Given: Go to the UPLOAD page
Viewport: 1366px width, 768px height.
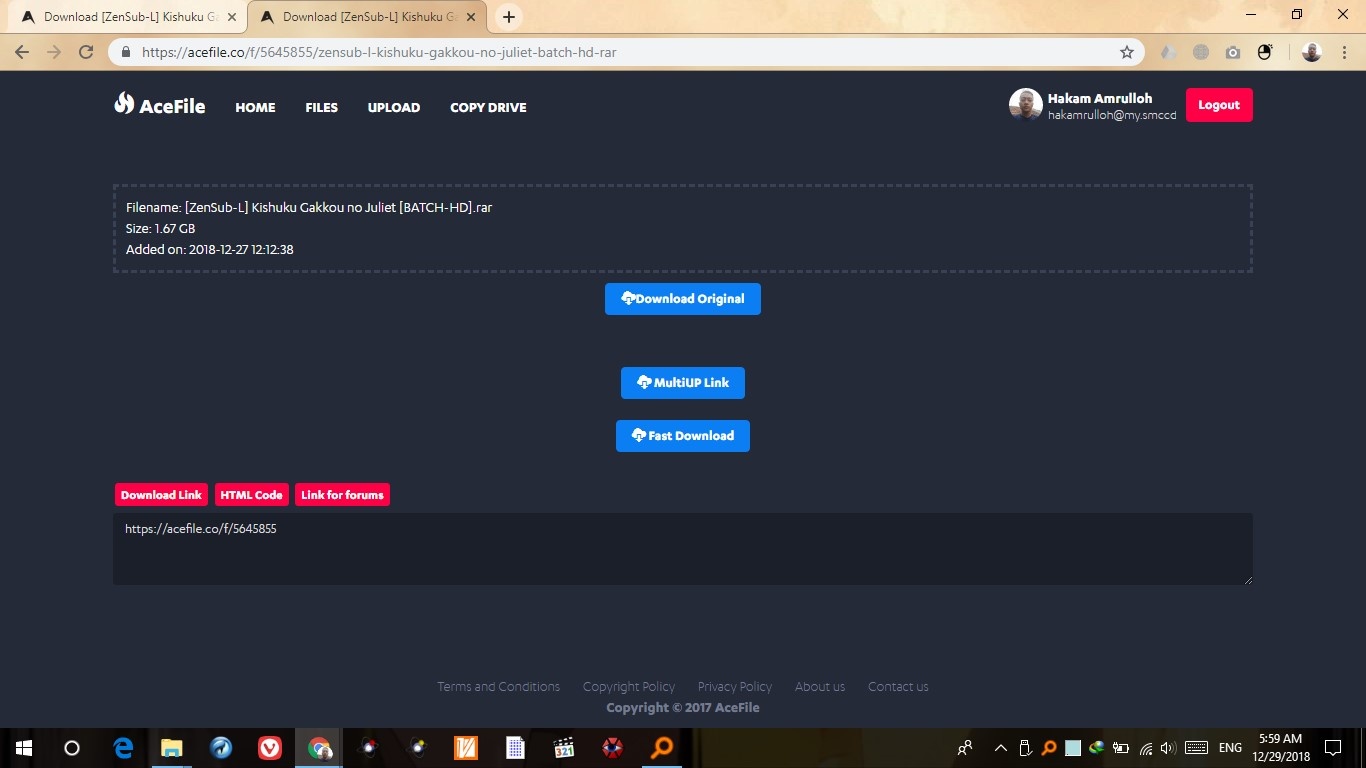Looking at the screenshot, I should [393, 107].
